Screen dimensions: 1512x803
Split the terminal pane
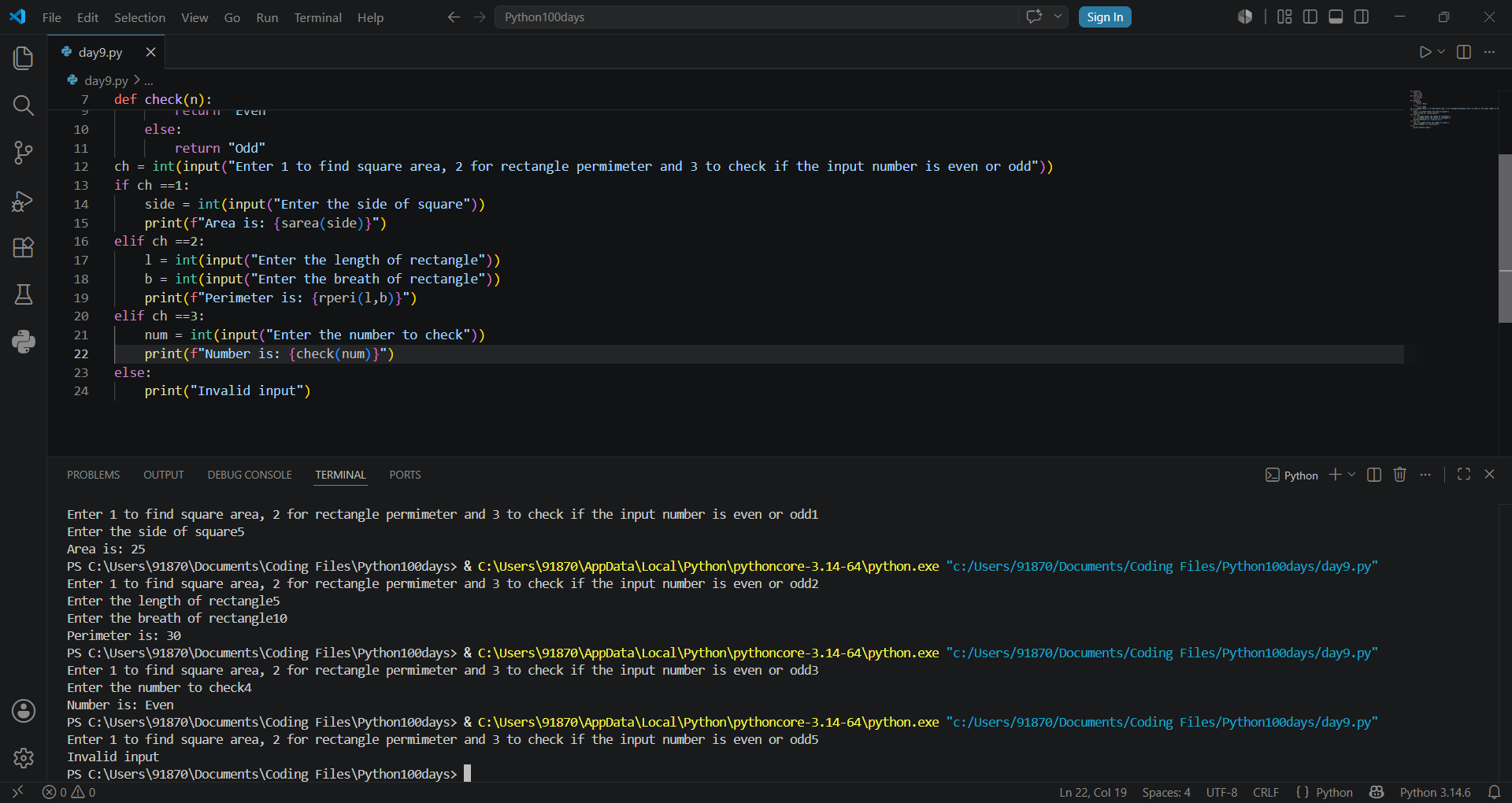(x=1374, y=475)
